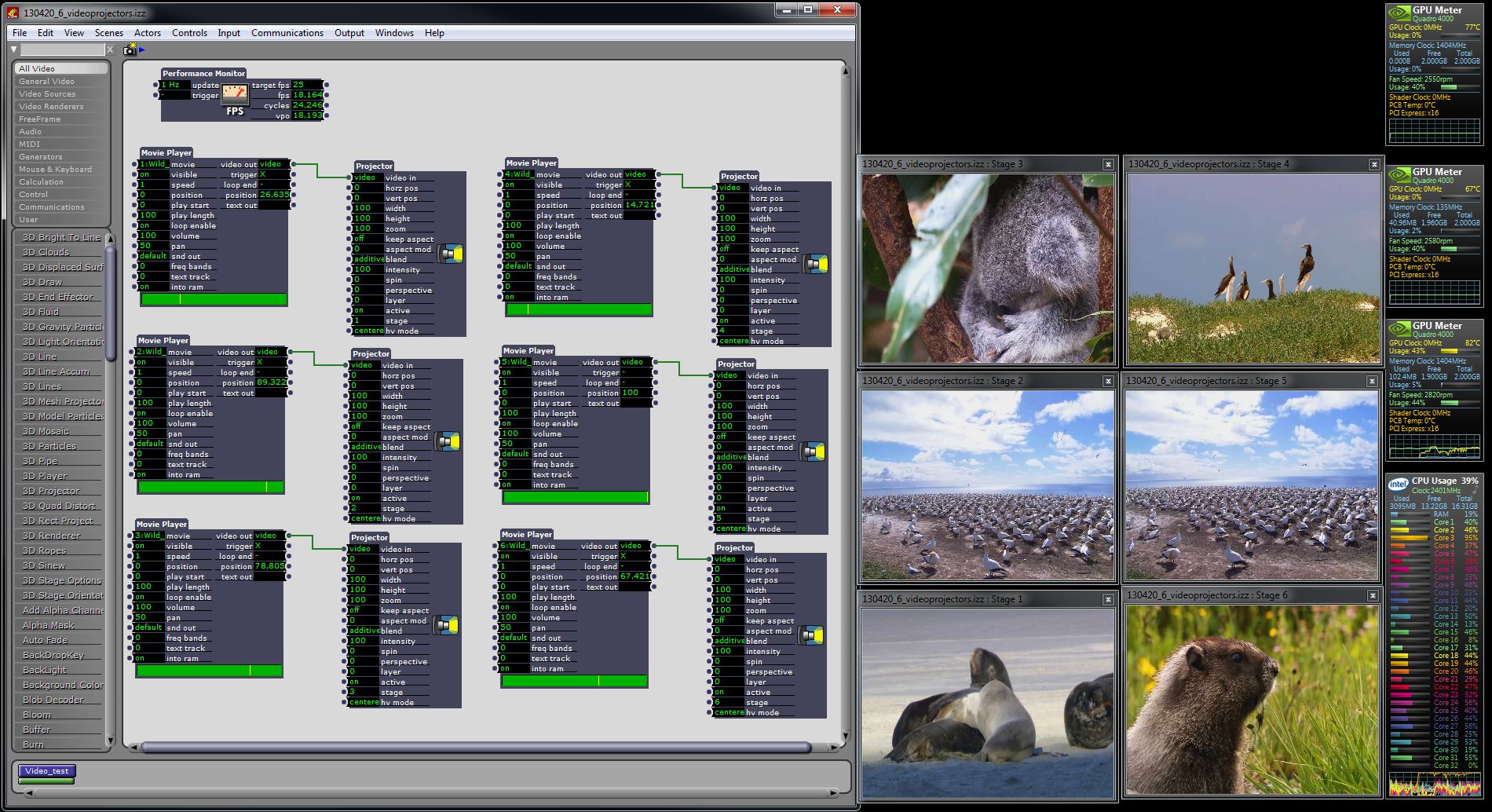Click the koala video in Stage 3 window
This screenshot has width=1492, height=812.
[987, 268]
